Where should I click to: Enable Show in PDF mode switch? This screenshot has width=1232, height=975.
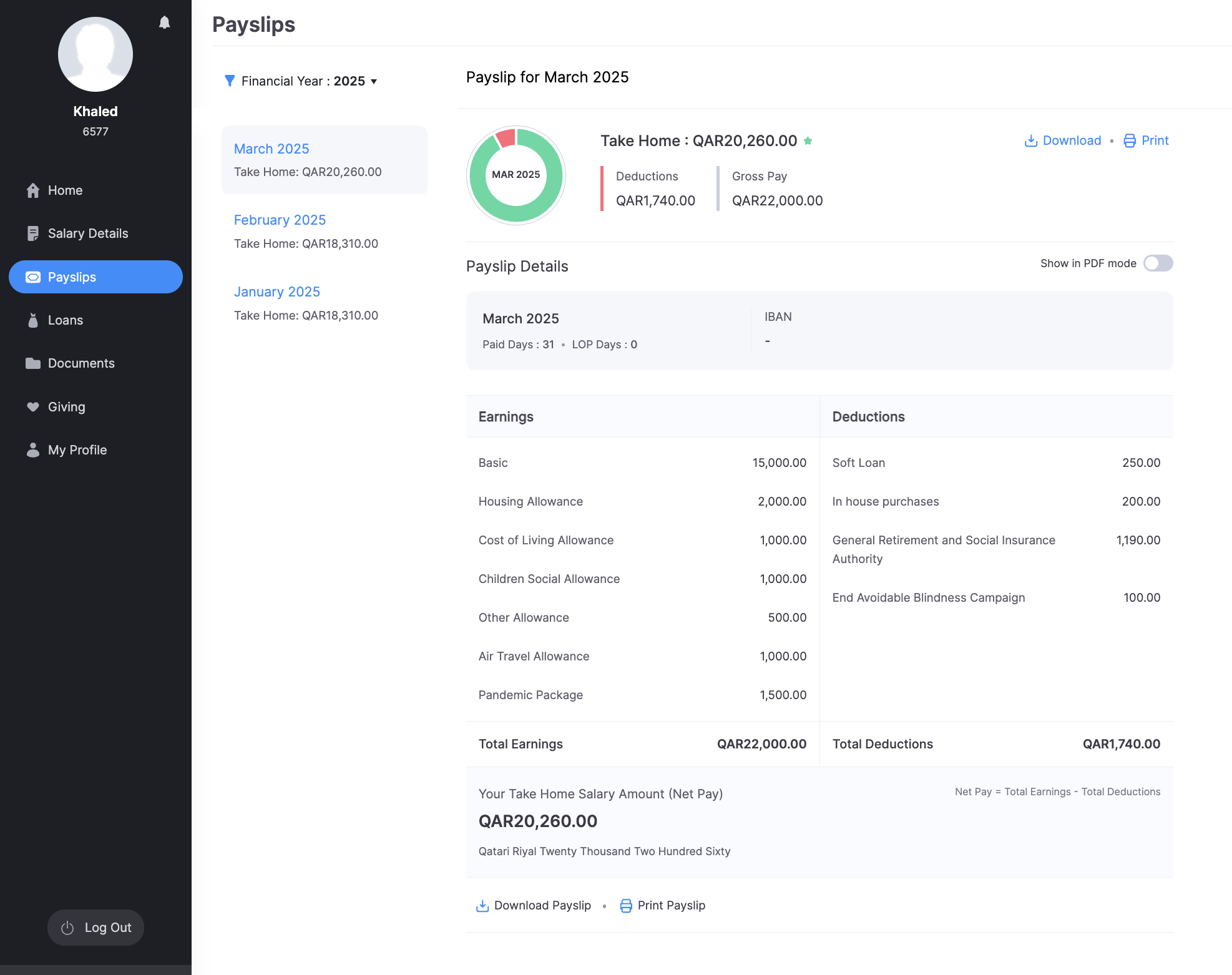click(1158, 263)
